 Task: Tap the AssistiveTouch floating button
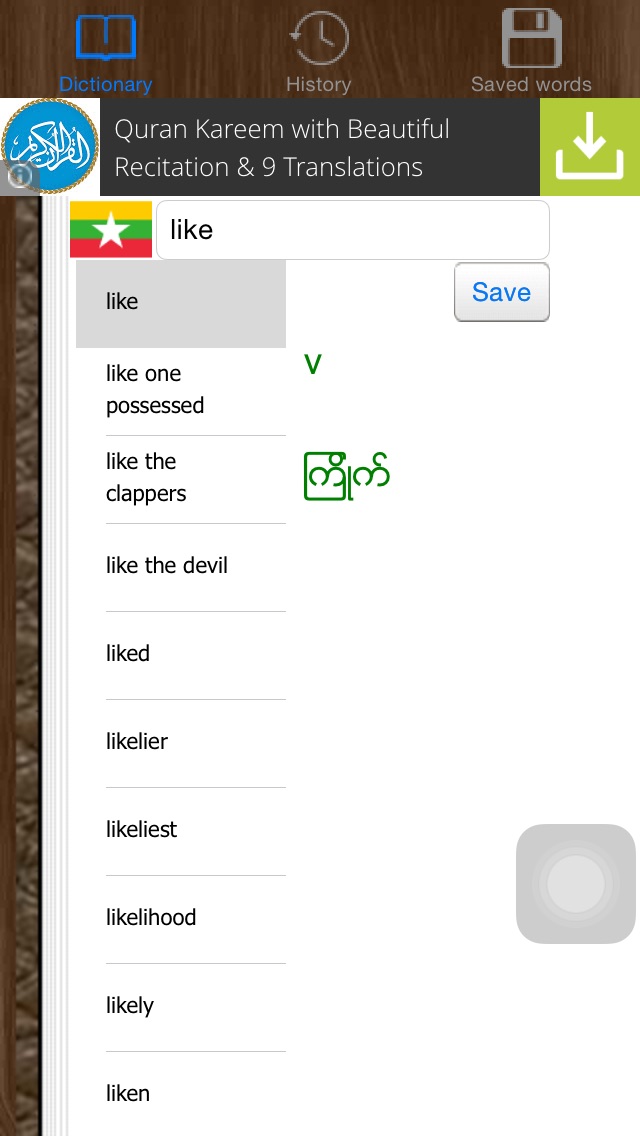pyautogui.click(x=575, y=883)
